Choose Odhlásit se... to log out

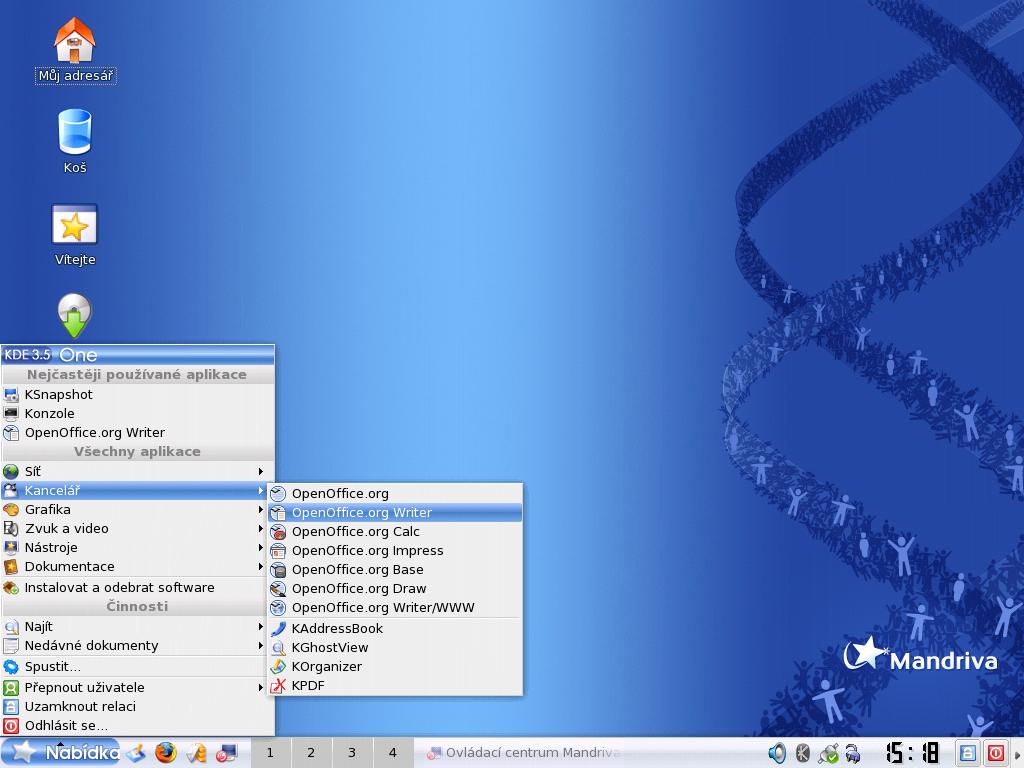138,726
